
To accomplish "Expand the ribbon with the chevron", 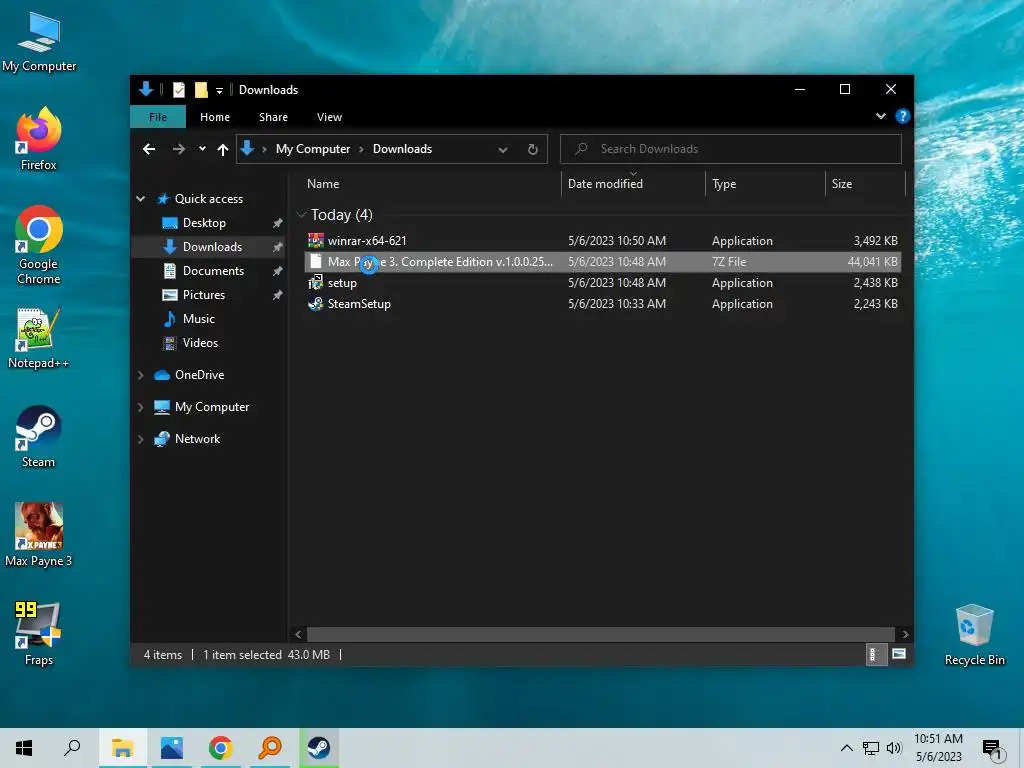I will tap(880, 116).
